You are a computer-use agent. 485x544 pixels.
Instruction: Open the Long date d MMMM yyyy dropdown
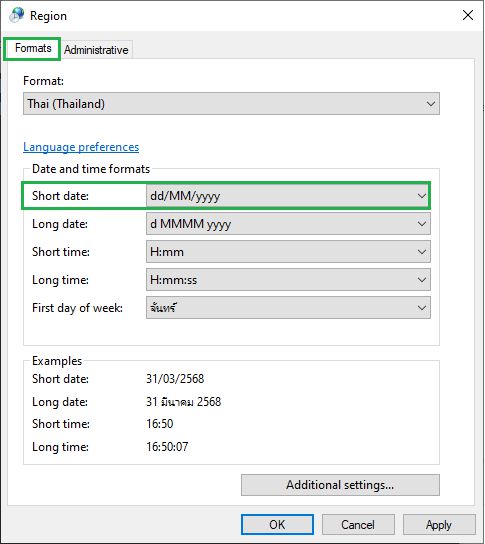288,224
